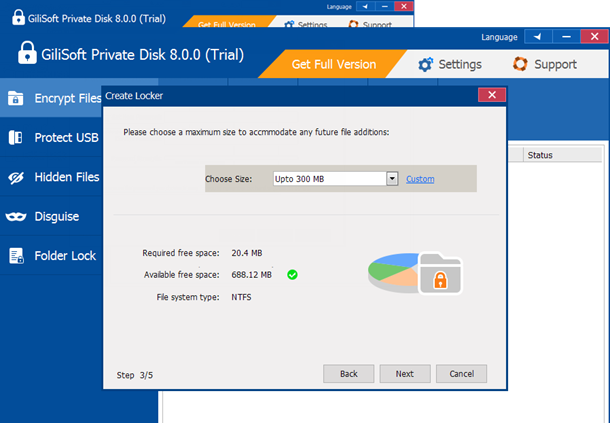
Task: Open Settings in the front window
Action: tap(450, 64)
